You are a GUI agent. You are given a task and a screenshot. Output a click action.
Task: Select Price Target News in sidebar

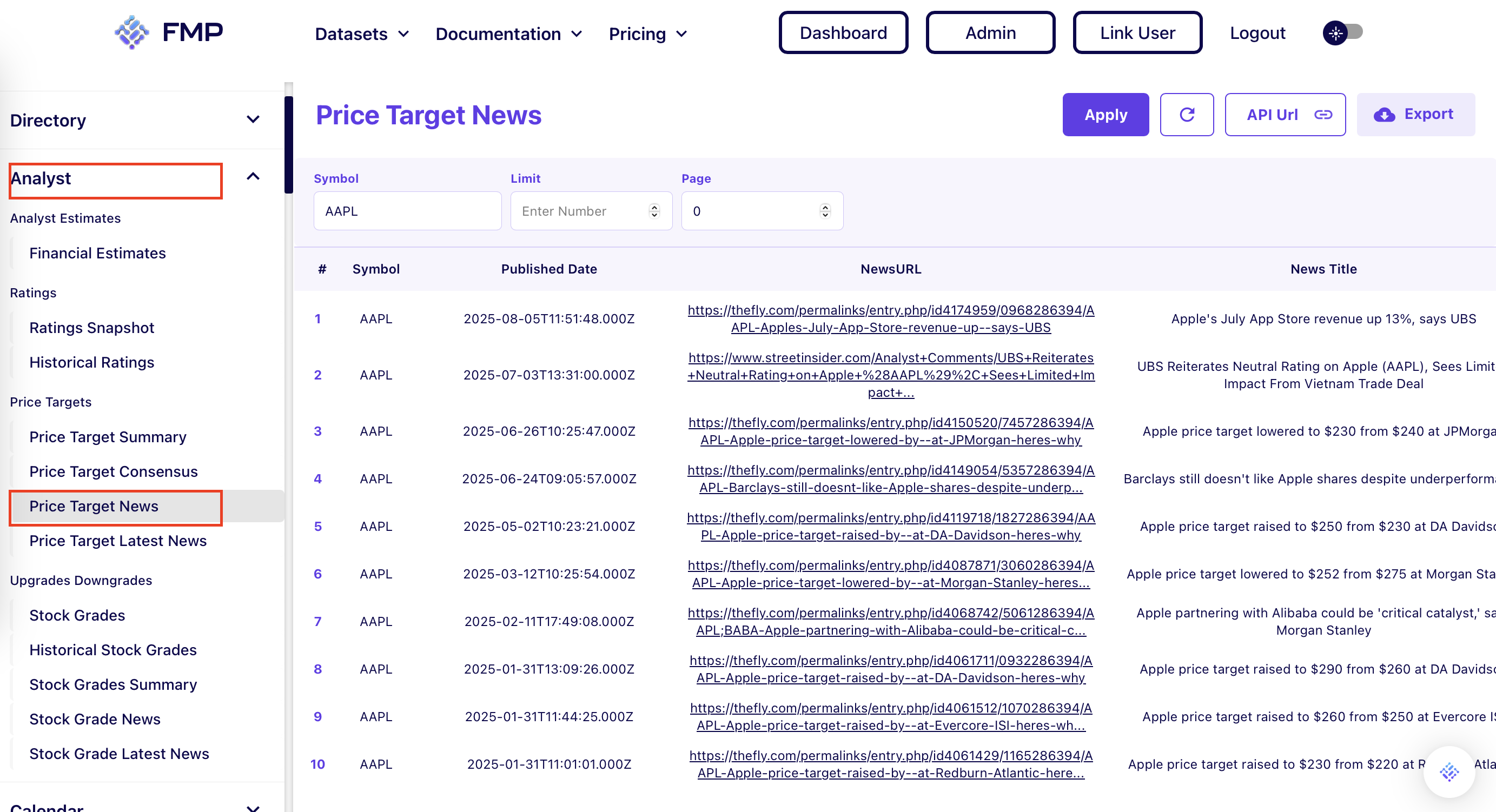tap(94, 506)
